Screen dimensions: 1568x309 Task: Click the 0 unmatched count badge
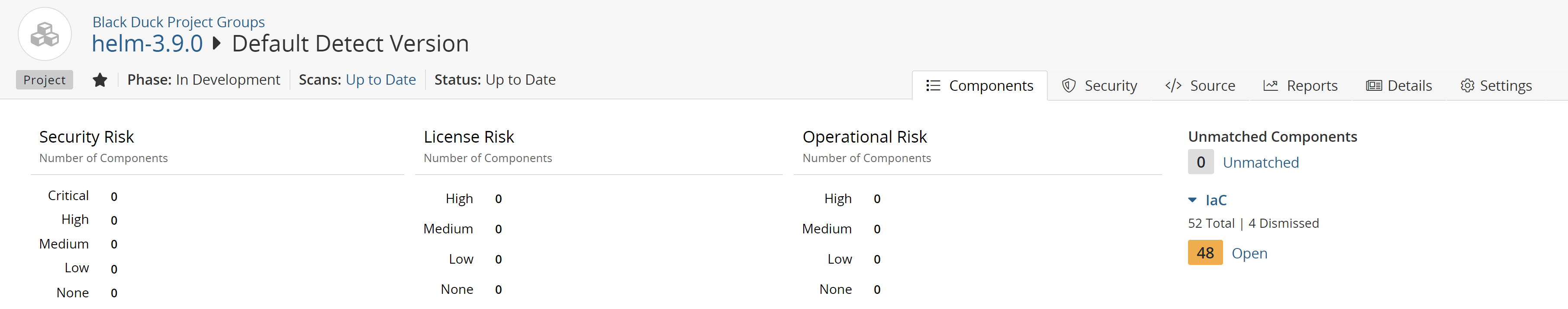tap(1201, 162)
